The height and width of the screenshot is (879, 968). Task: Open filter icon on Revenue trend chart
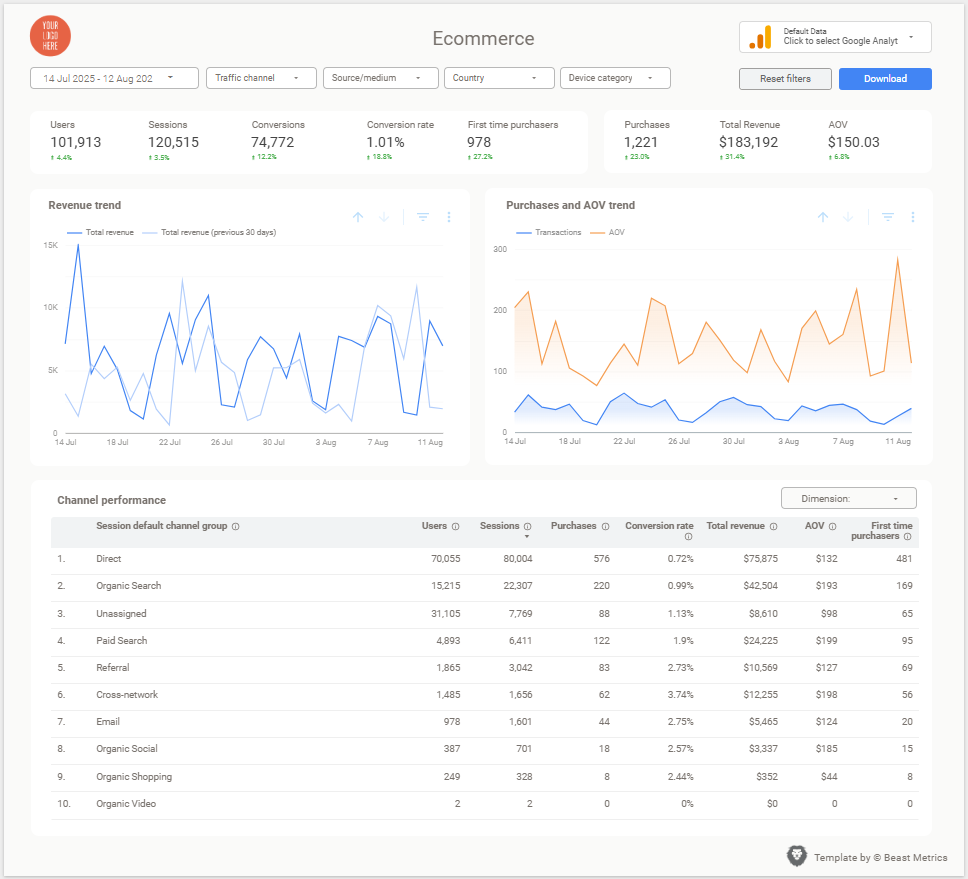[423, 217]
